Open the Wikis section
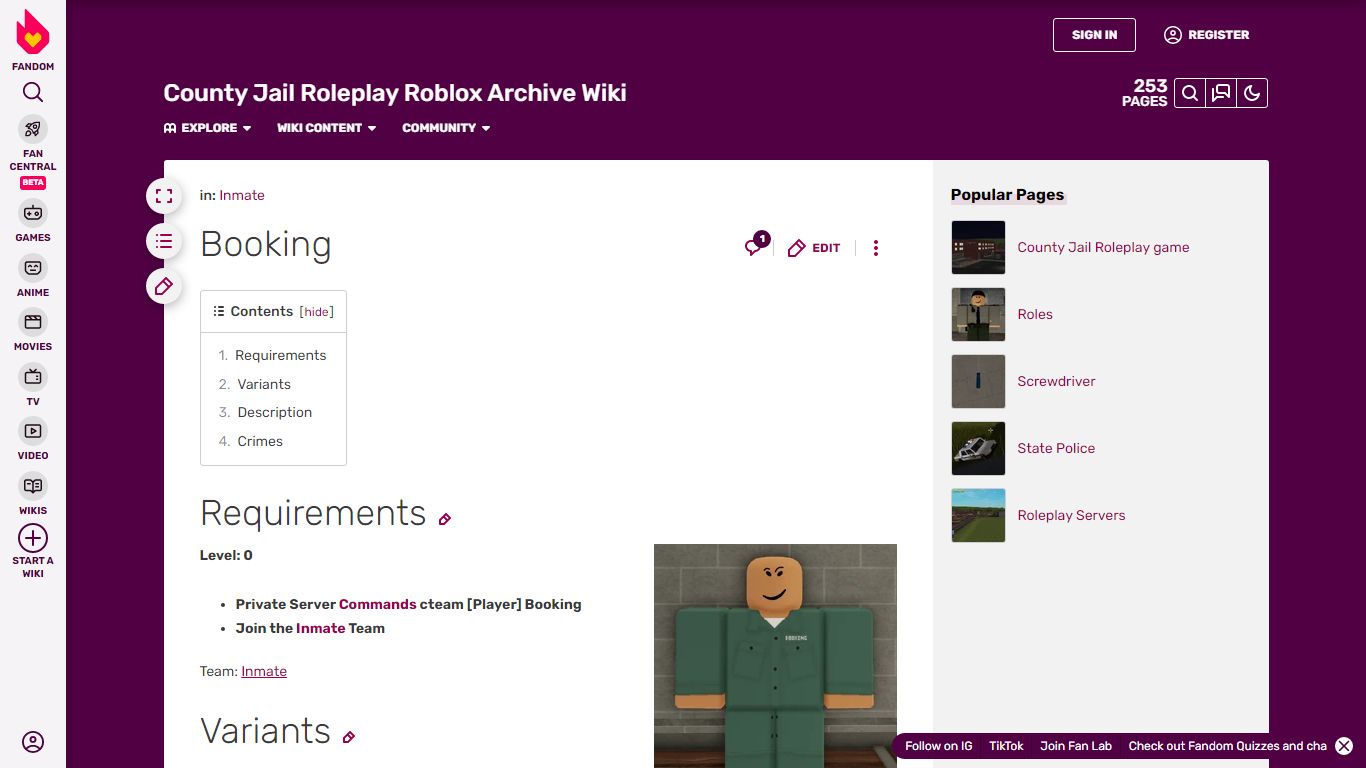Image resolution: width=1366 pixels, height=768 pixels. click(33, 494)
